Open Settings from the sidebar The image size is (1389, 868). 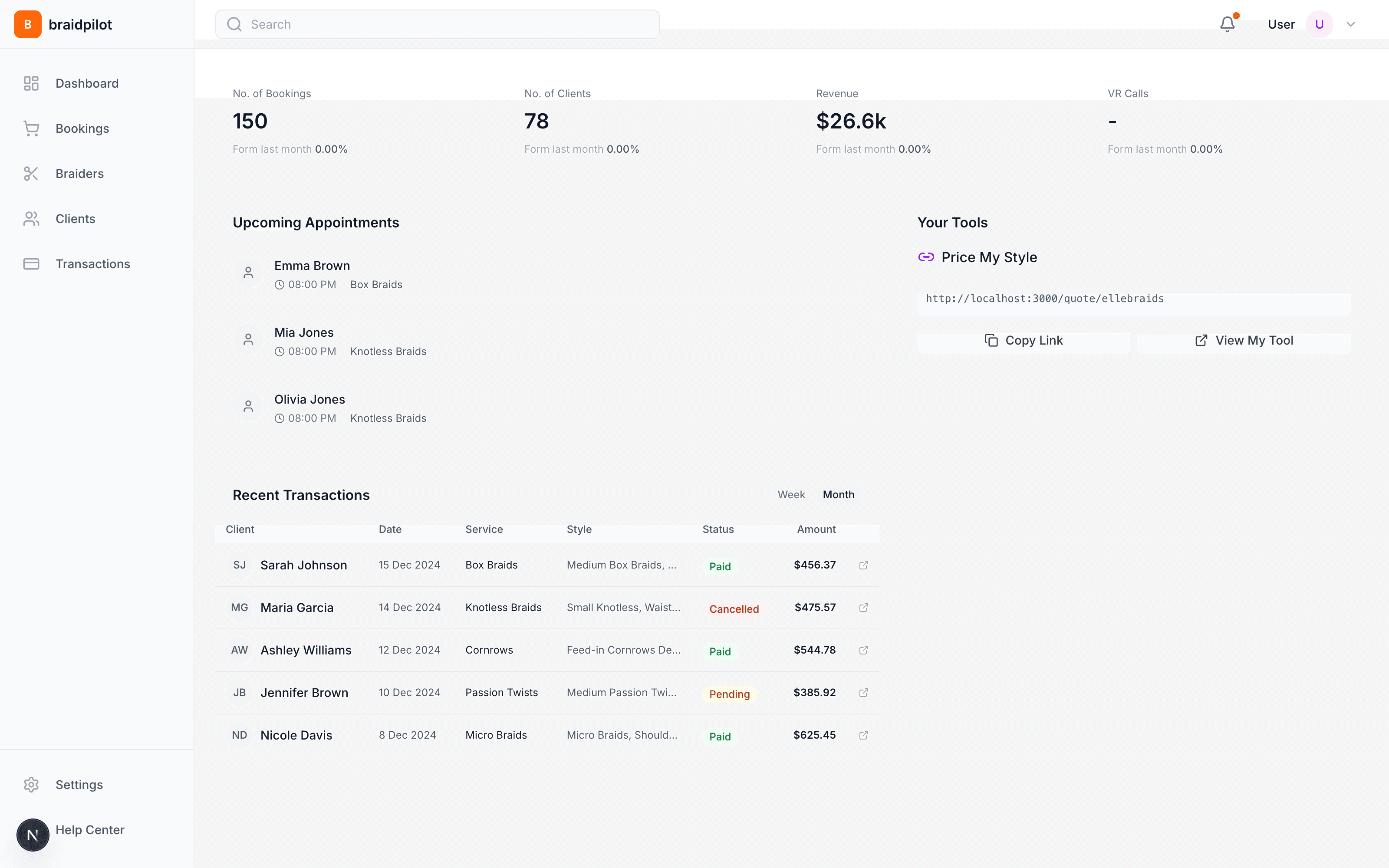pos(79,784)
